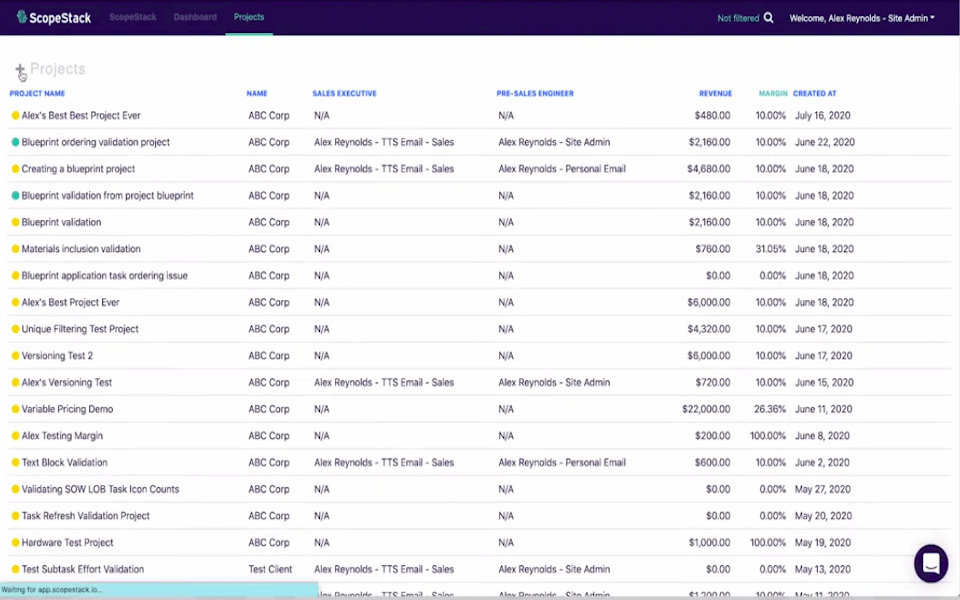
Task: Click the Test Client name cell
Action: click(x=270, y=569)
